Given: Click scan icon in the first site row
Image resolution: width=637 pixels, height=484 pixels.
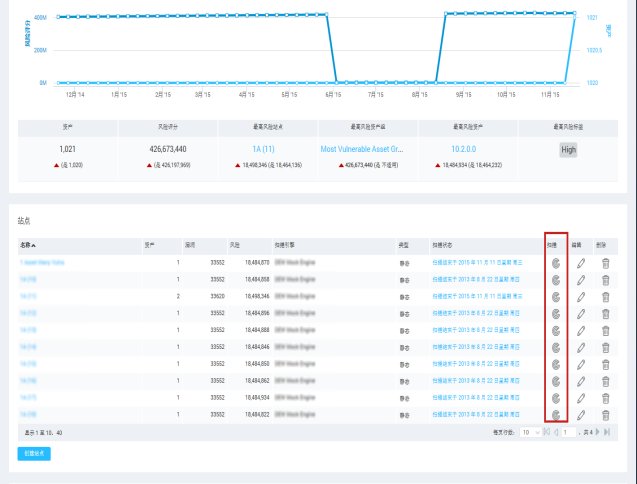Looking at the screenshot, I should [555, 263].
